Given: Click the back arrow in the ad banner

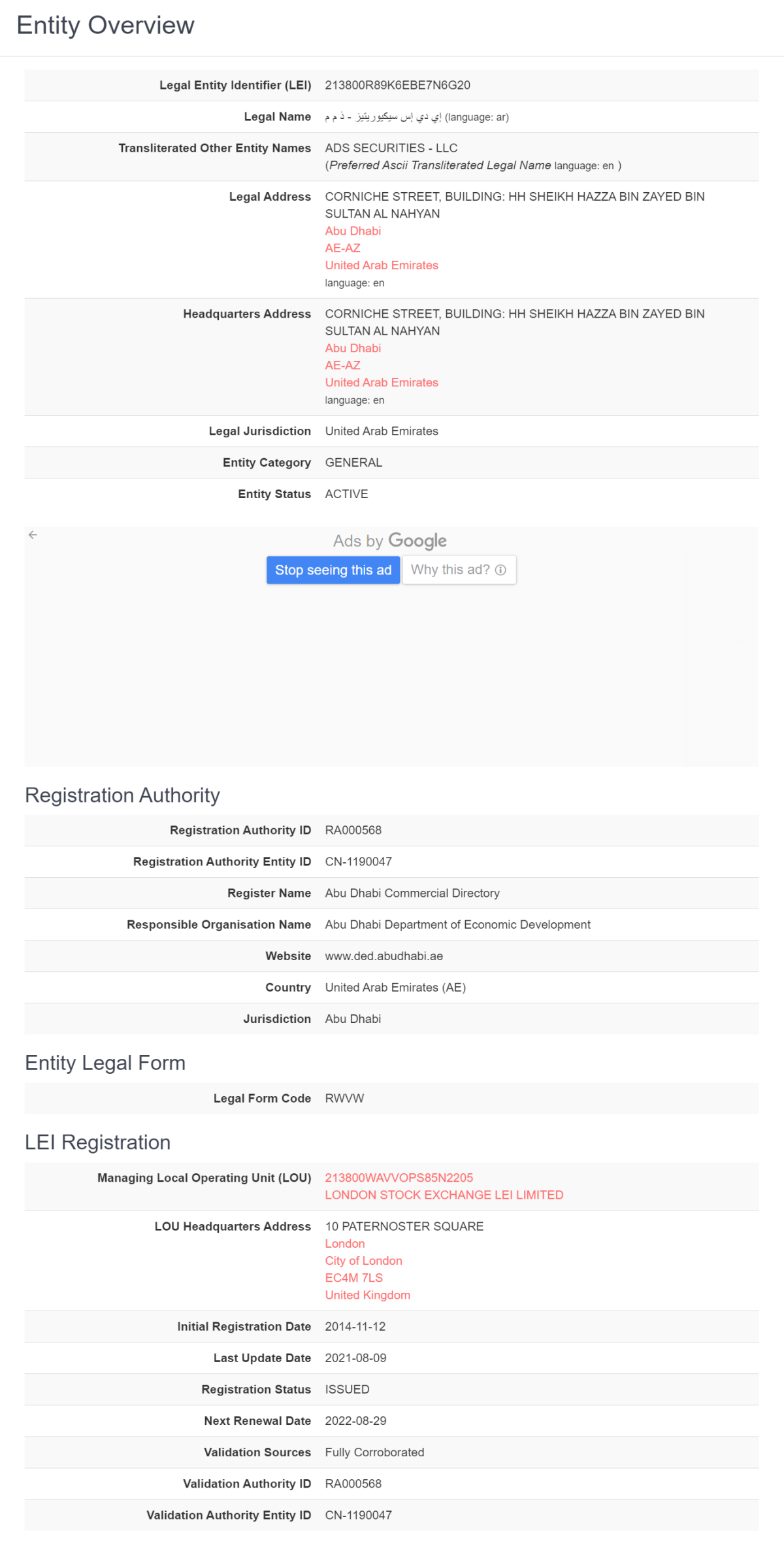Looking at the screenshot, I should [33, 534].
